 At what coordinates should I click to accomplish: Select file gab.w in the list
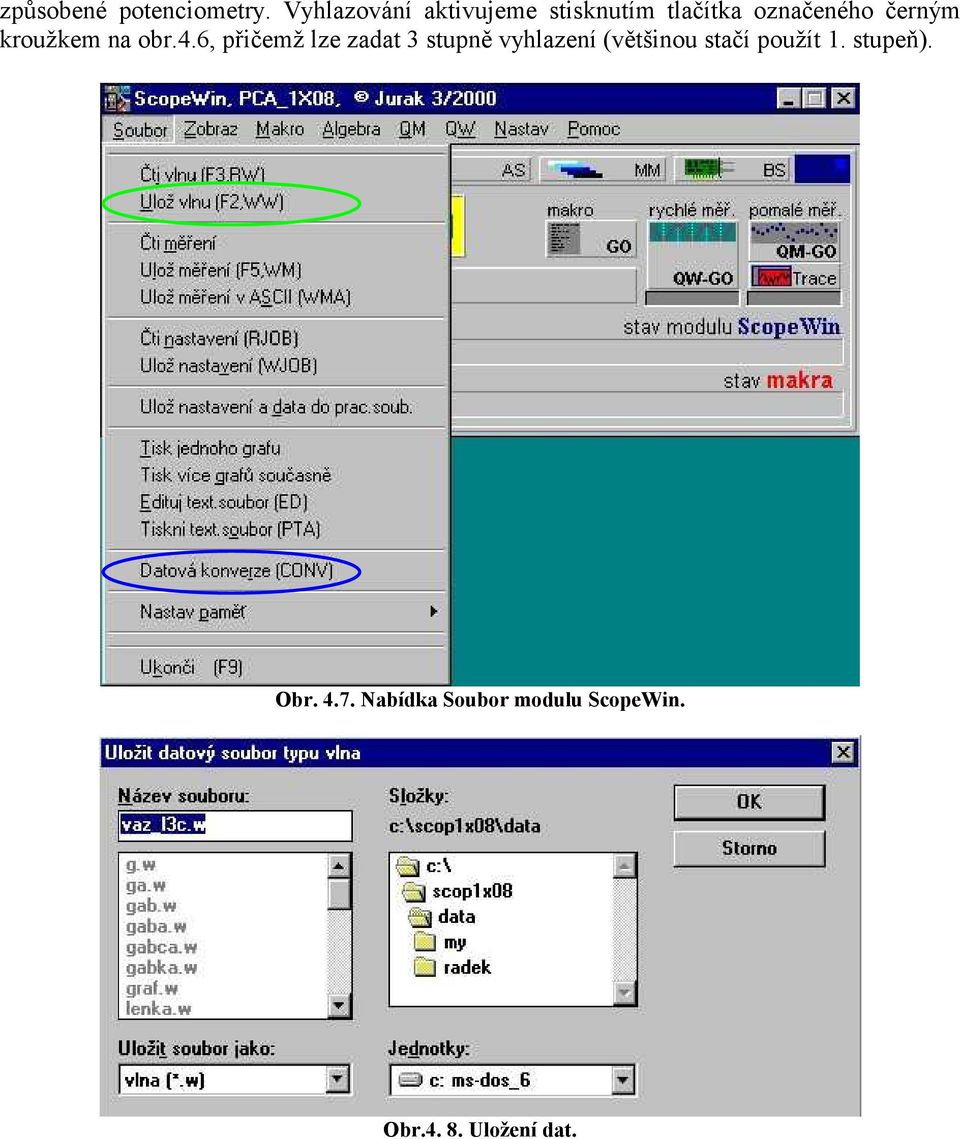[x=151, y=906]
